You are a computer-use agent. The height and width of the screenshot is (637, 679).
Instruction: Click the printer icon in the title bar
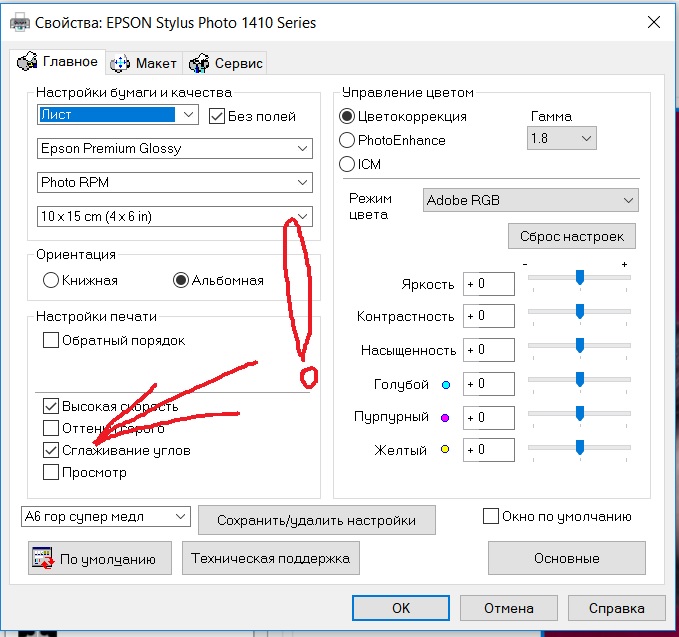click(19, 23)
